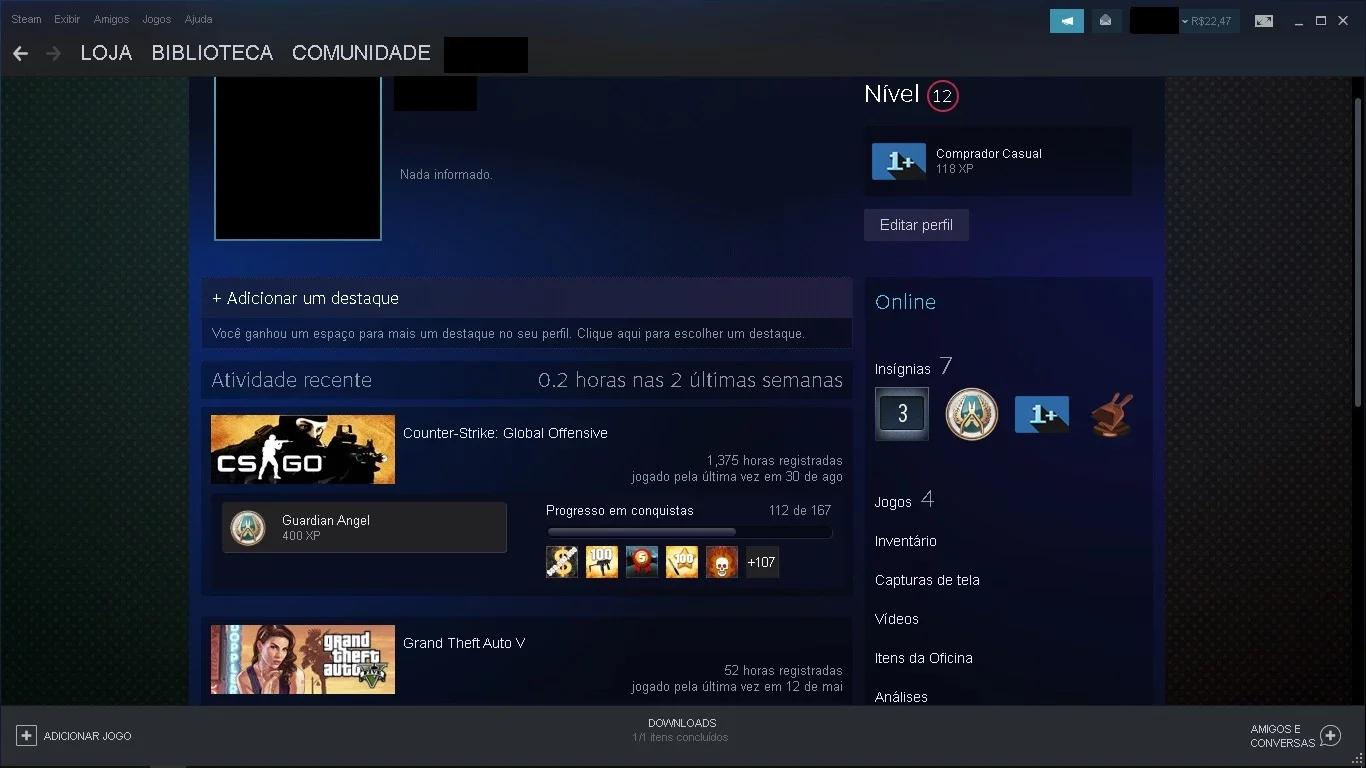Click the profile avatar image

298,158
